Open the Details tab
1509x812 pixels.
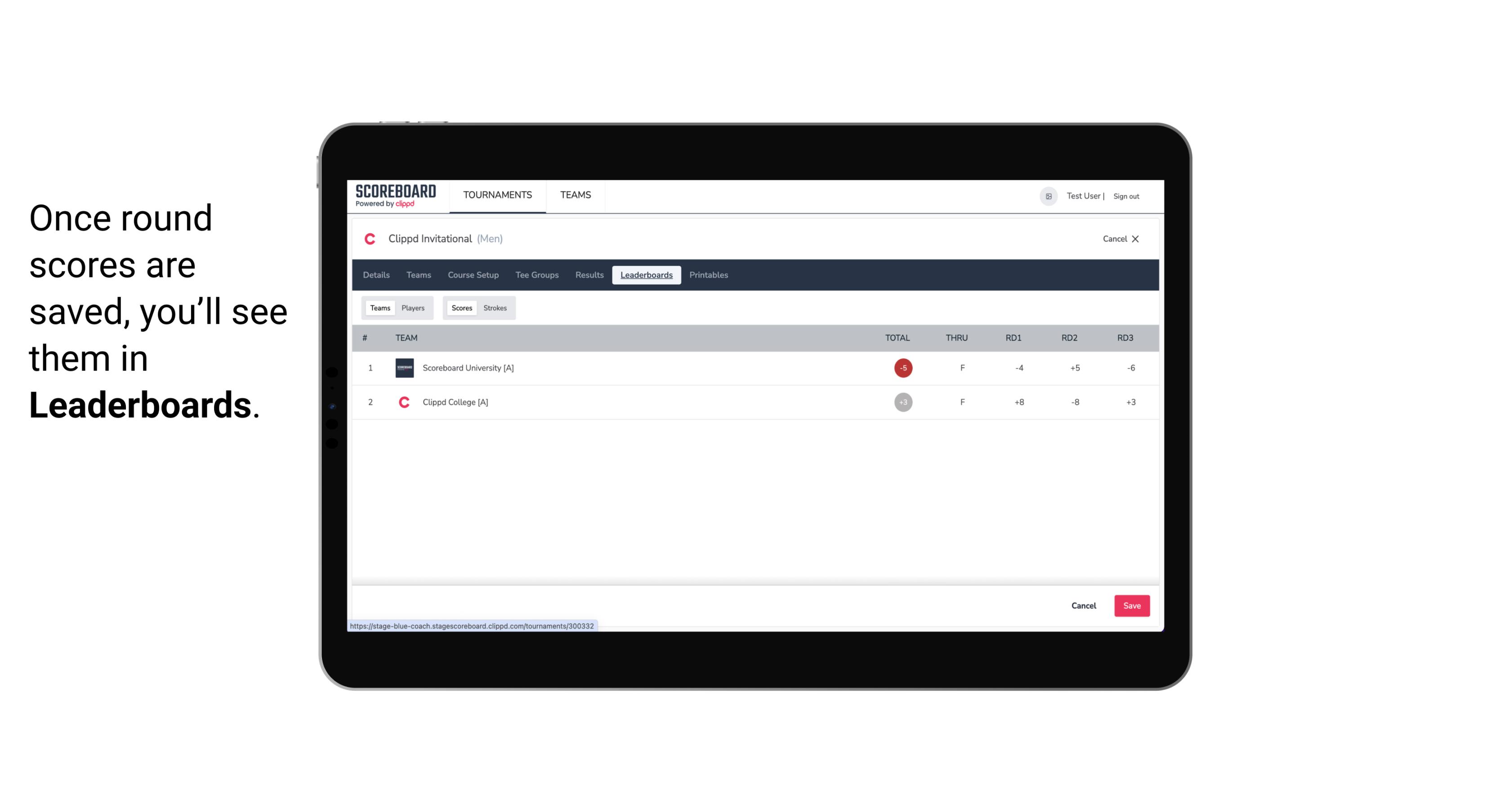pyautogui.click(x=375, y=274)
